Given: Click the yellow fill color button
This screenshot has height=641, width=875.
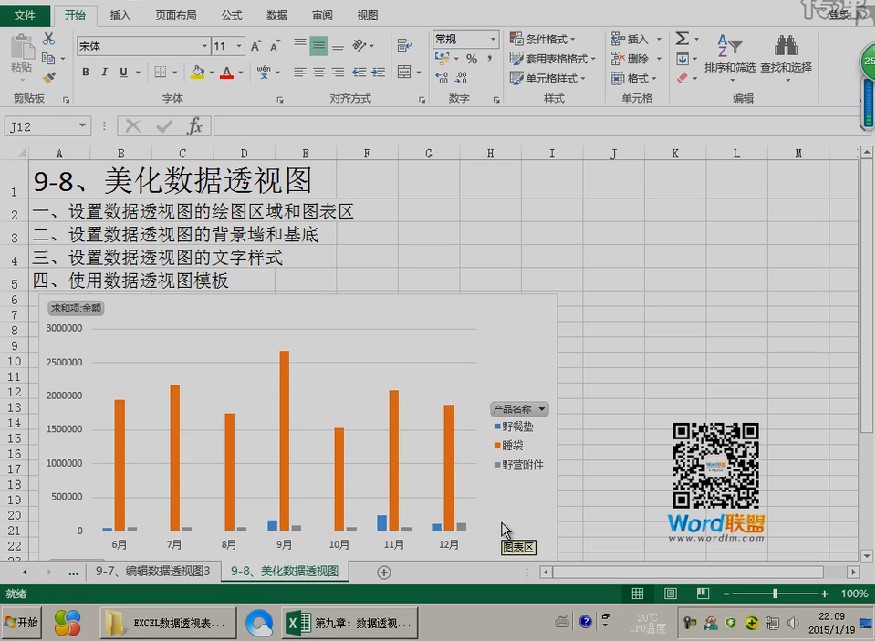Looking at the screenshot, I should pos(198,72).
